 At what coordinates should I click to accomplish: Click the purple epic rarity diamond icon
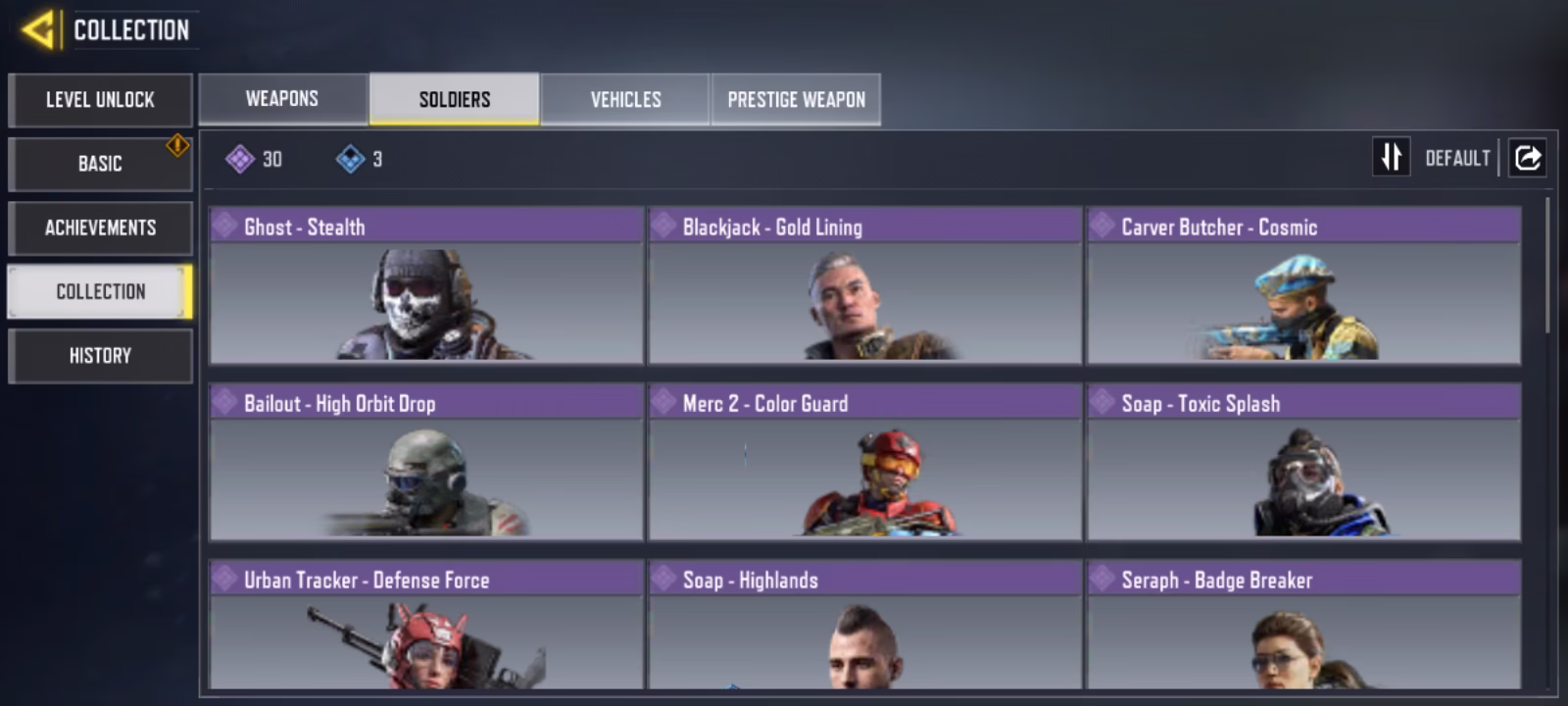pos(240,159)
